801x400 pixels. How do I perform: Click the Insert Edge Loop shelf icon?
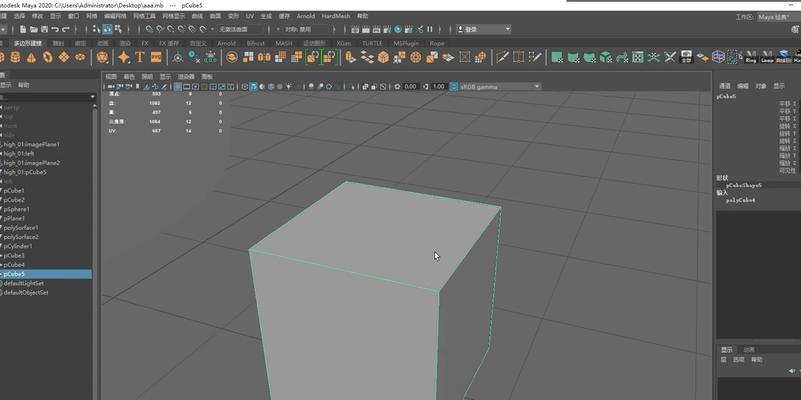519,57
